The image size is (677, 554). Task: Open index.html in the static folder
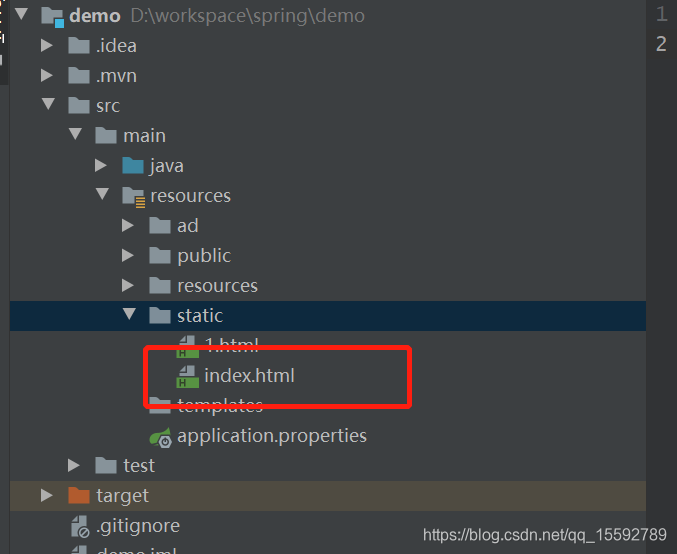pyautogui.click(x=249, y=375)
